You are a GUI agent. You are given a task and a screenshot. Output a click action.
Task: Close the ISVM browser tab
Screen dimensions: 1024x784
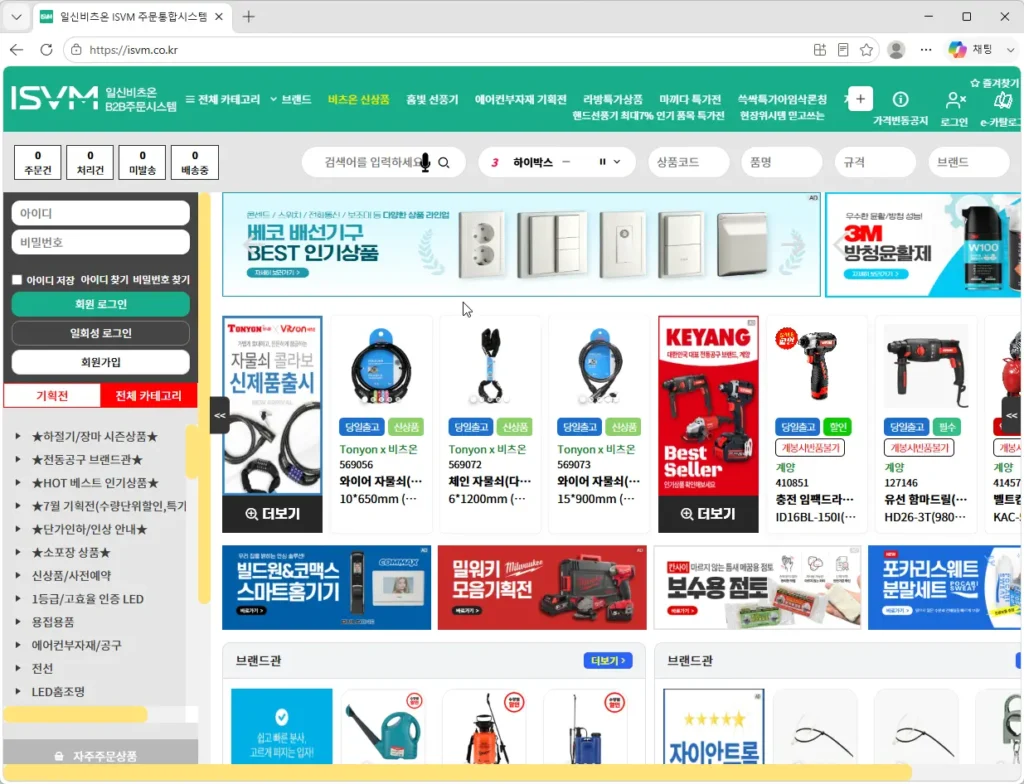[219, 16]
